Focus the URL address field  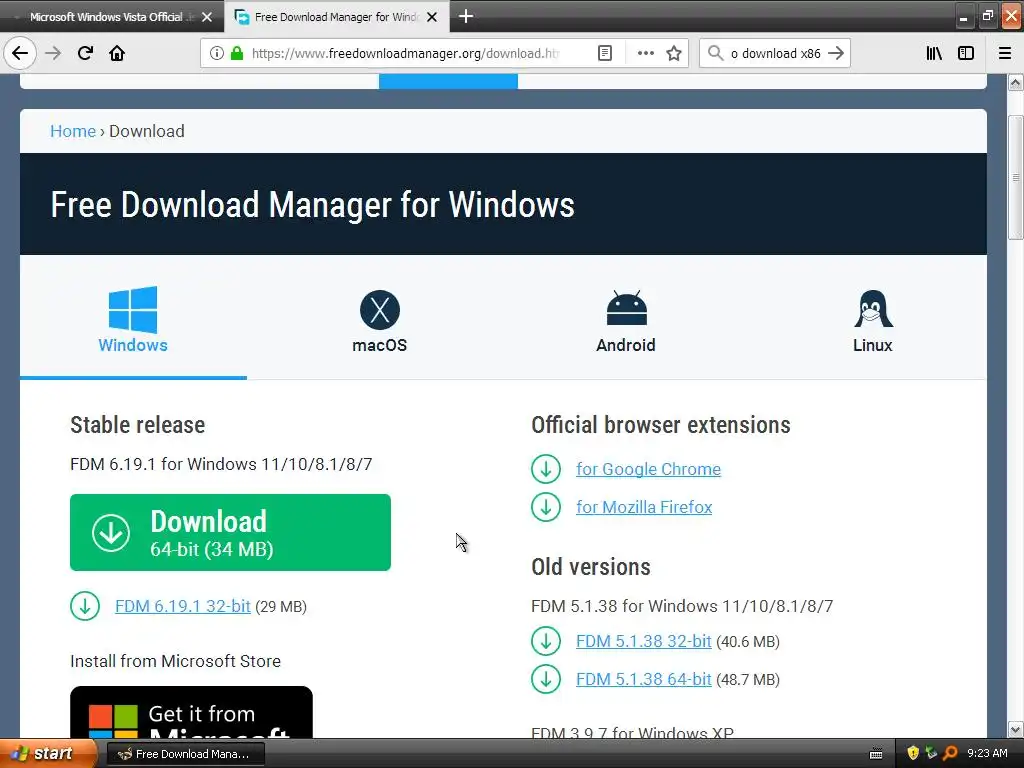click(405, 54)
